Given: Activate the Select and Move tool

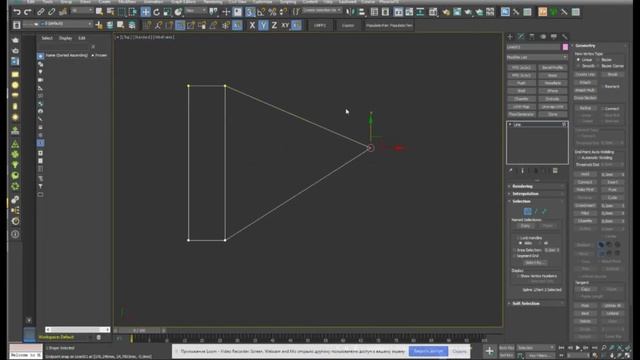Looking at the screenshot, I should (x=145, y=12).
